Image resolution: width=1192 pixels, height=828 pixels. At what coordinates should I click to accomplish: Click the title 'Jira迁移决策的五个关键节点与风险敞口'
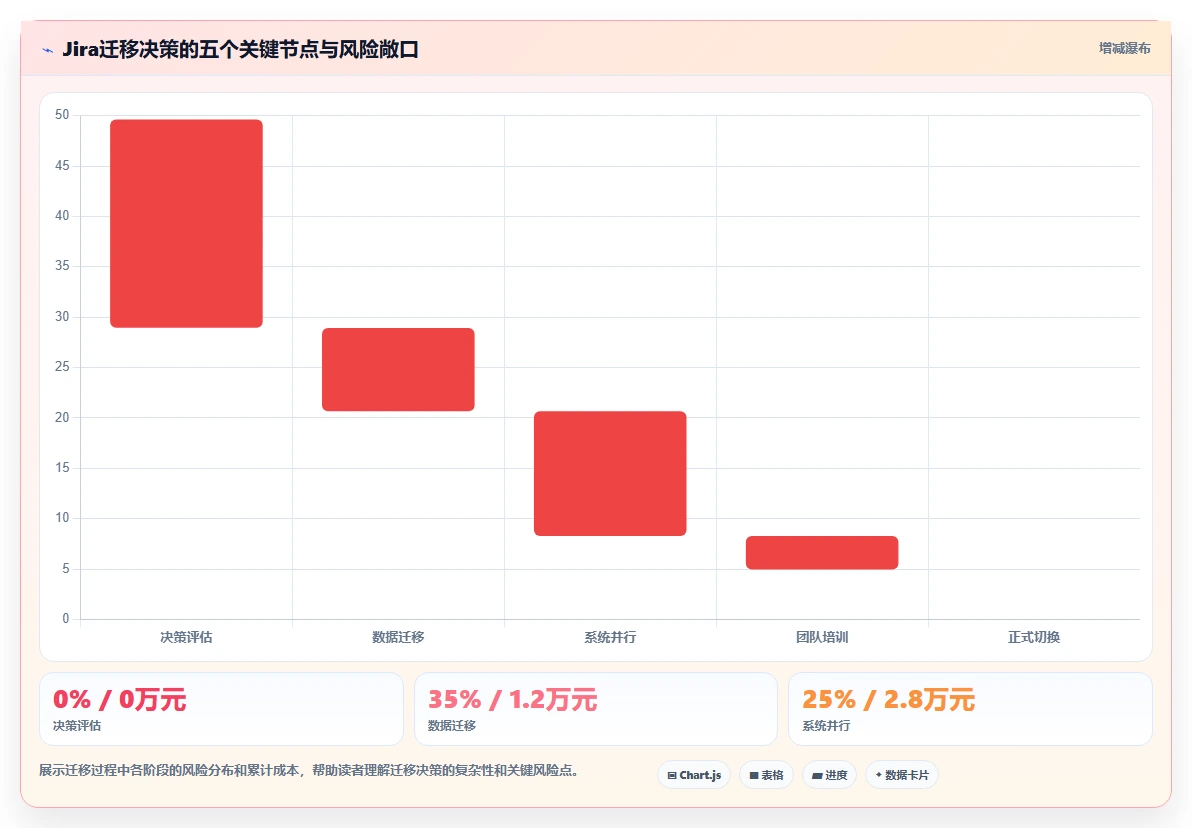tap(240, 50)
